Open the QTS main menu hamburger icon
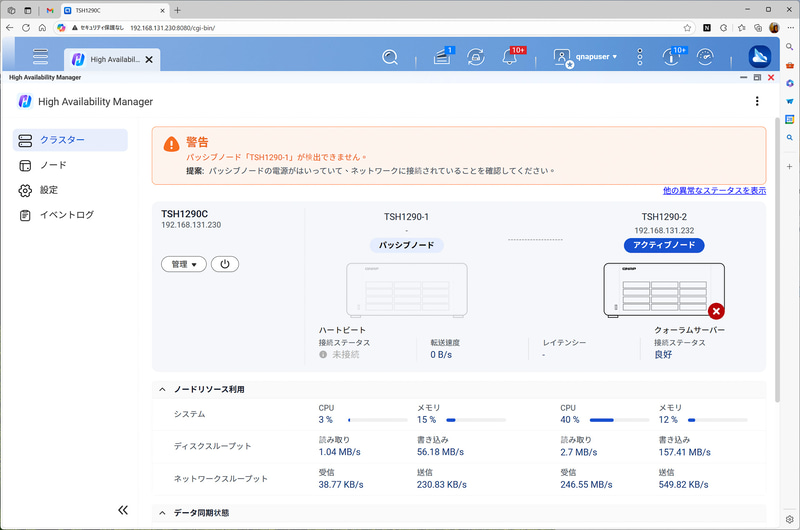This screenshot has width=800, height=530. 40,57
